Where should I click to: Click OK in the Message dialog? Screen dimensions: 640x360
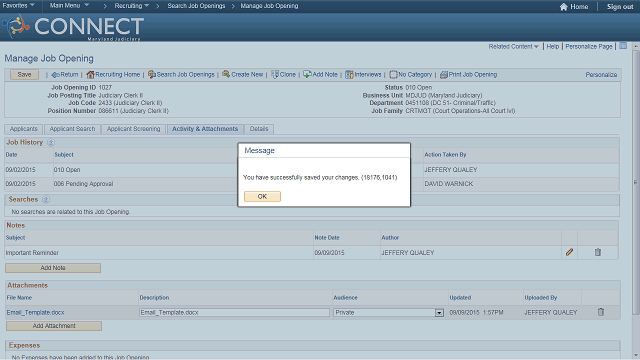click(262, 196)
